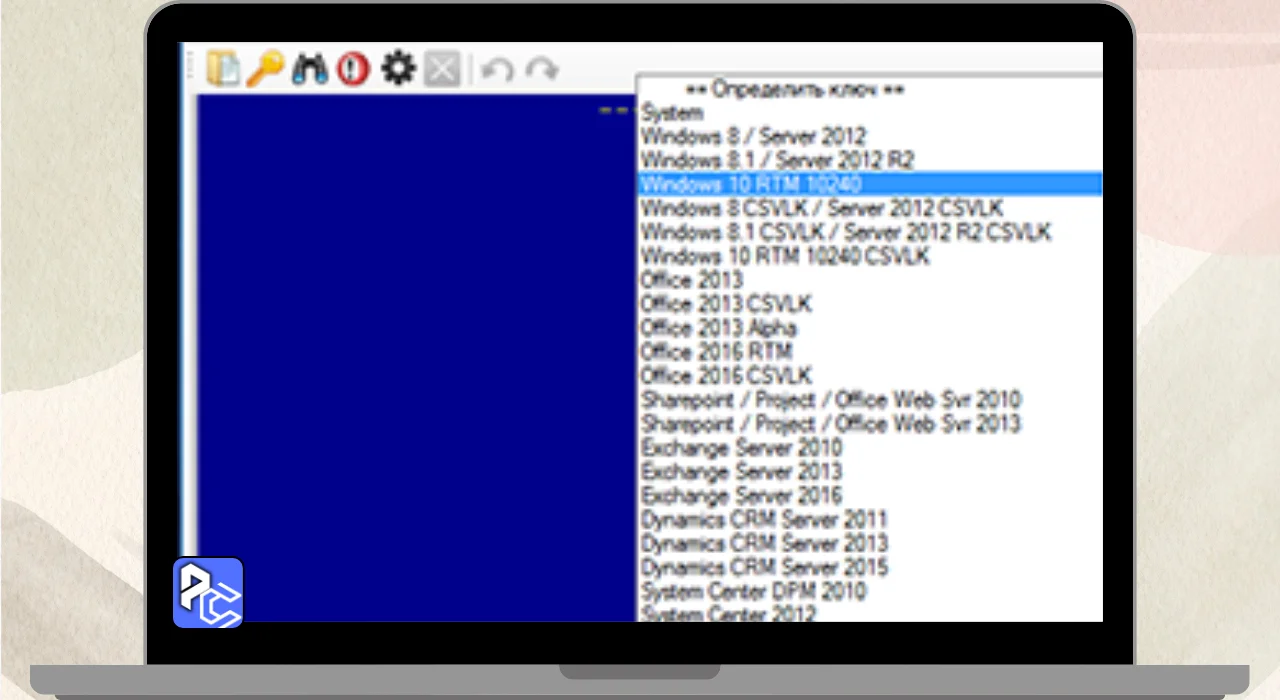This screenshot has height=700, width=1280.
Task: Click the redo arrow icon
Action: pyautogui.click(x=542, y=70)
